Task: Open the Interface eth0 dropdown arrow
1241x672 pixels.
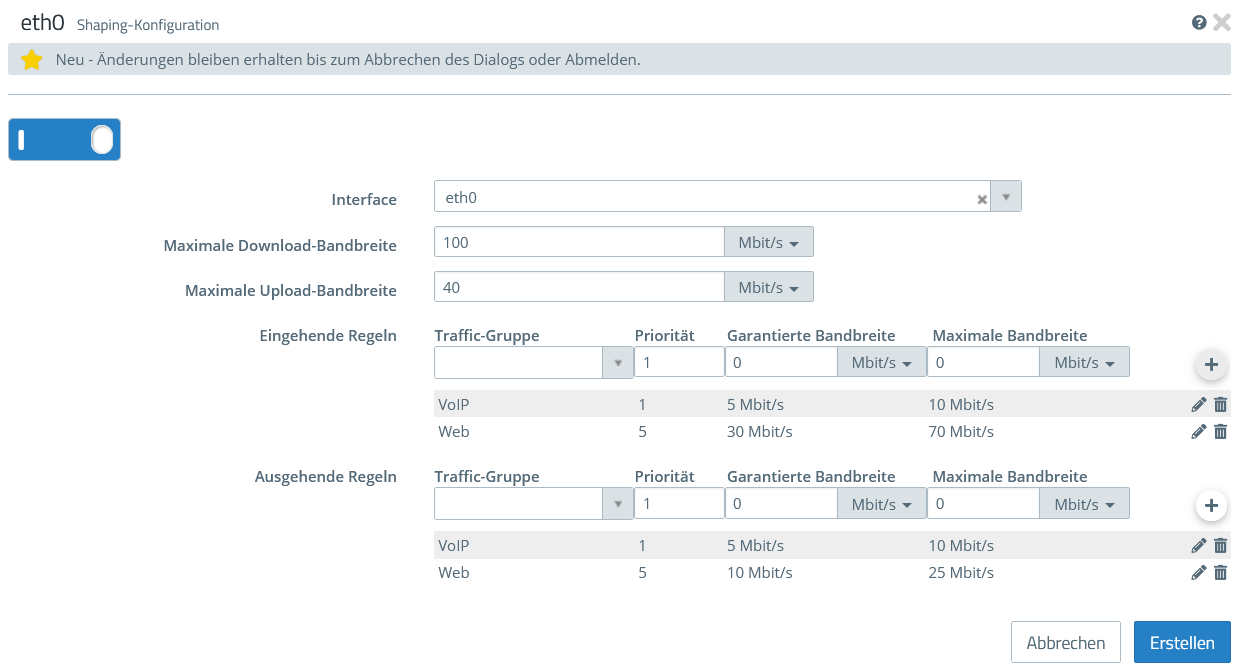Action: (1005, 197)
